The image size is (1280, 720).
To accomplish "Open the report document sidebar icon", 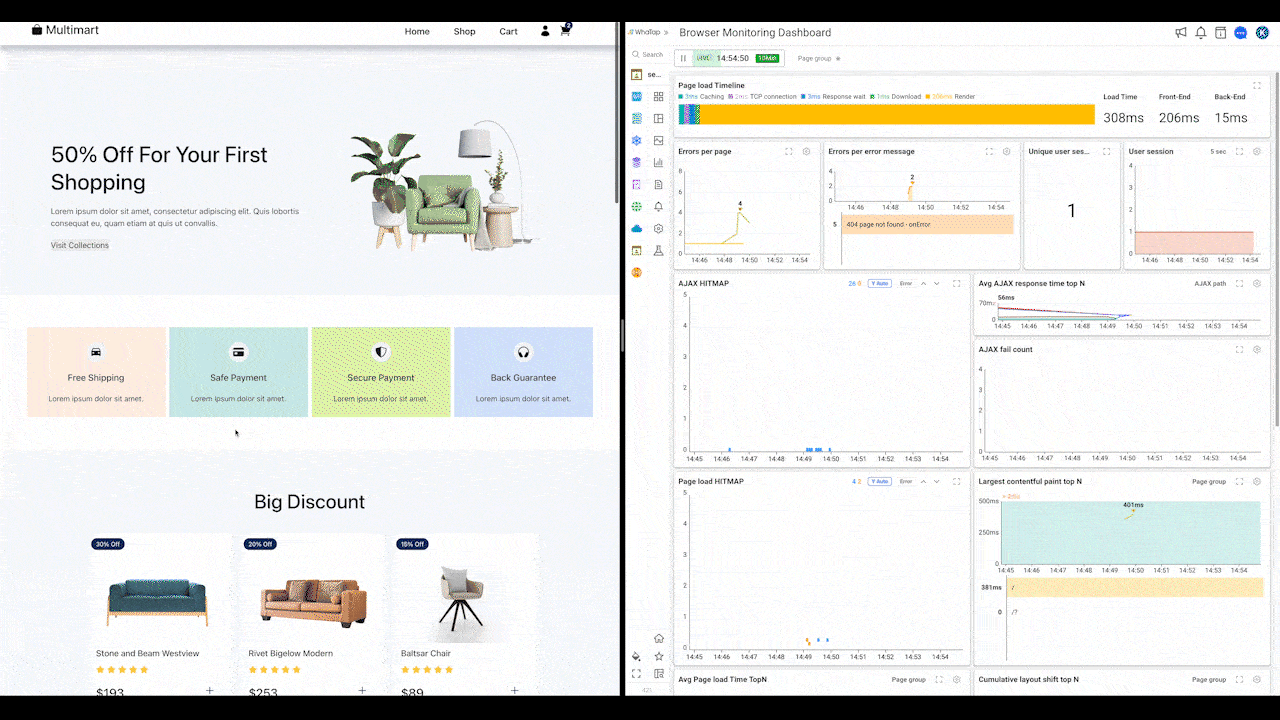I will (x=658, y=185).
